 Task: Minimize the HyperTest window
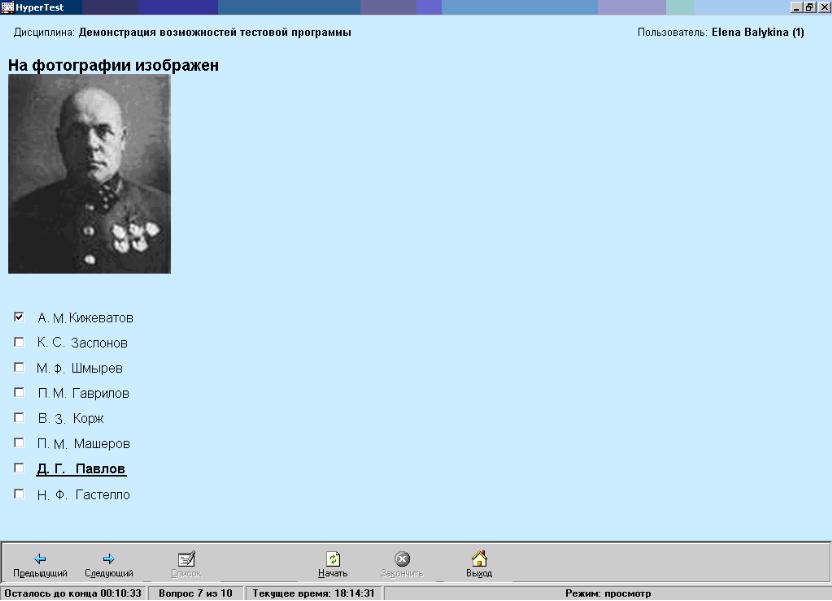point(796,7)
